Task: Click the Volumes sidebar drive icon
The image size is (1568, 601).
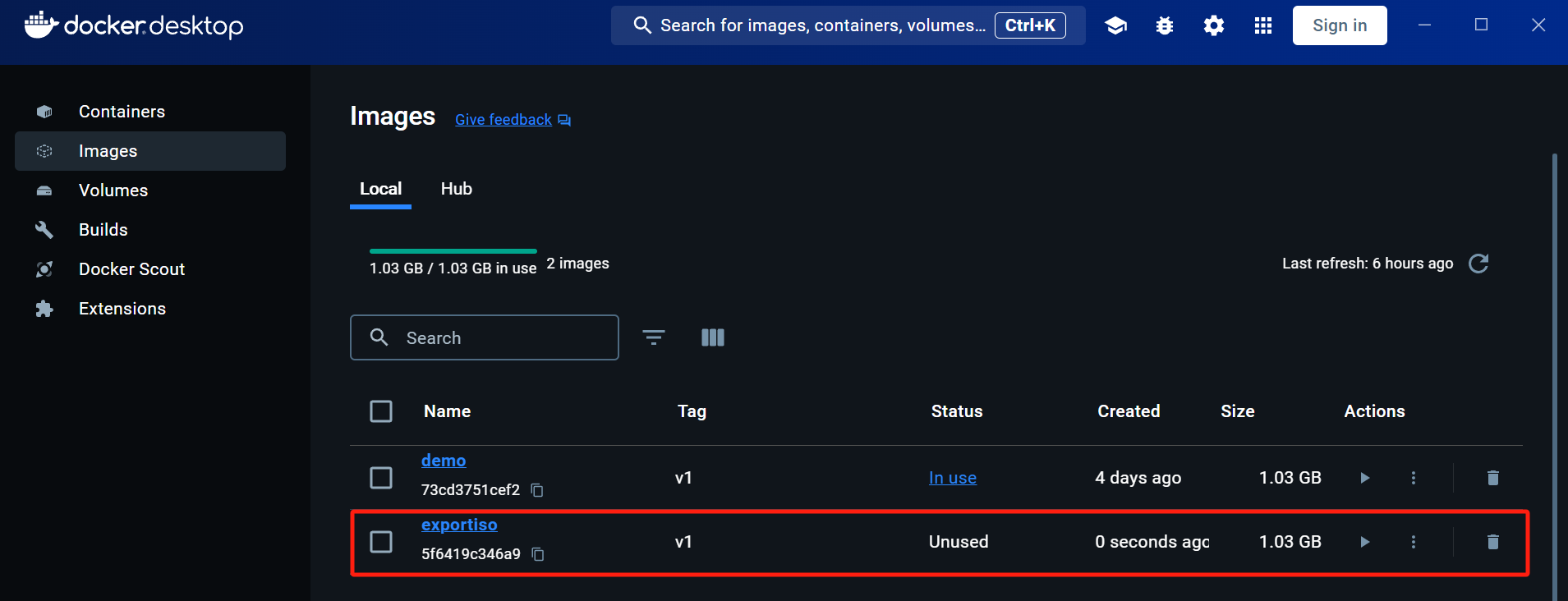Action: tap(44, 190)
